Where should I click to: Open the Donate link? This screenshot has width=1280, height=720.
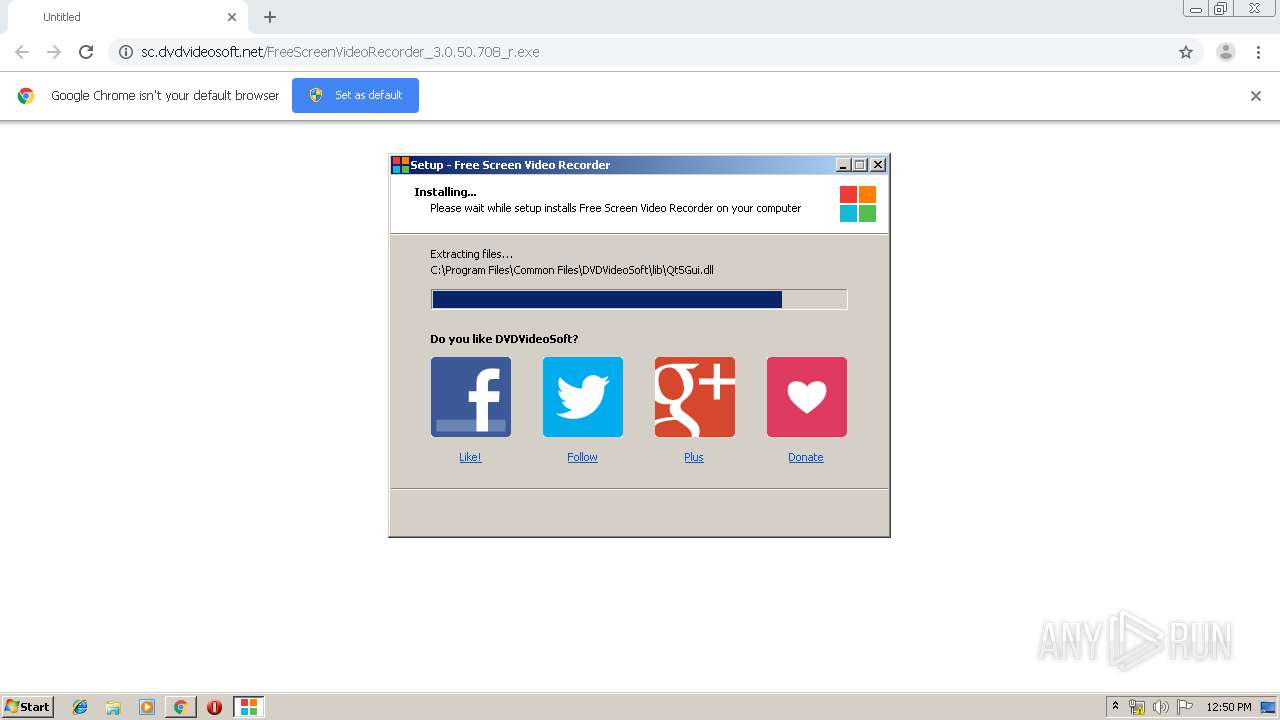click(x=806, y=457)
